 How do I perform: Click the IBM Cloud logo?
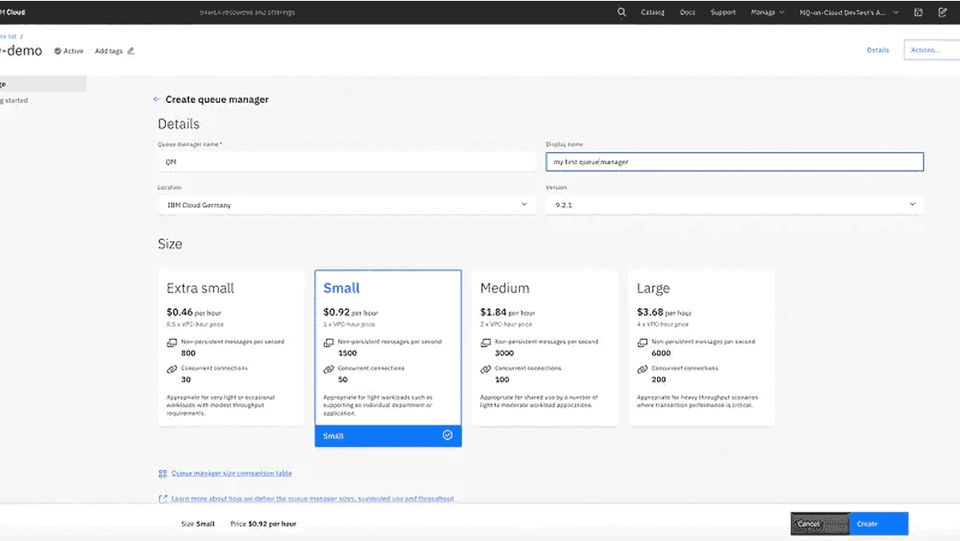click(12, 12)
